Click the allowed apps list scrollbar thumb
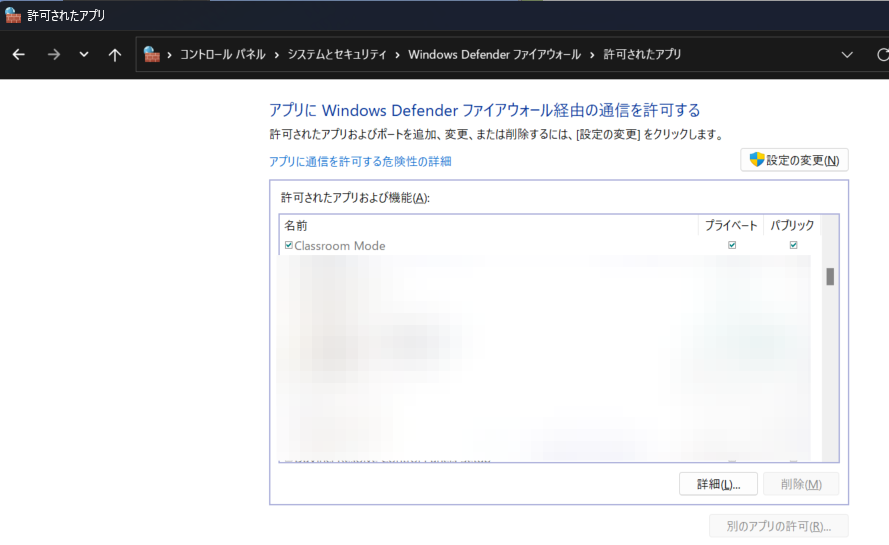The image size is (889, 545). [x=830, y=277]
